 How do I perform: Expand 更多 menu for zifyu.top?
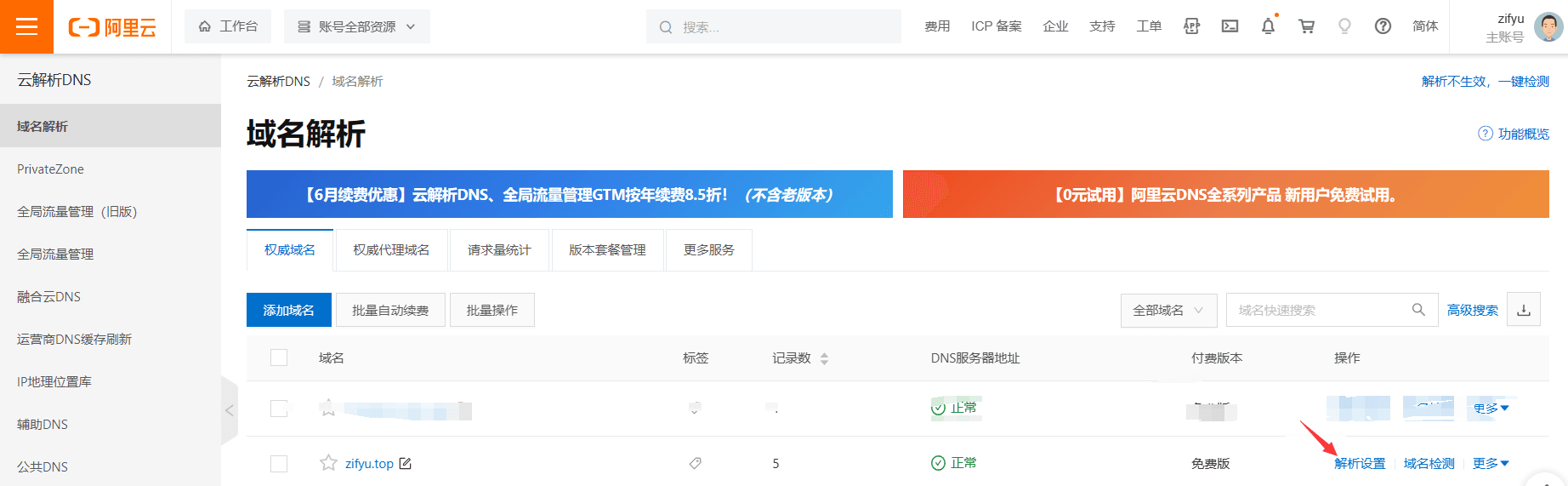[x=1491, y=463]
